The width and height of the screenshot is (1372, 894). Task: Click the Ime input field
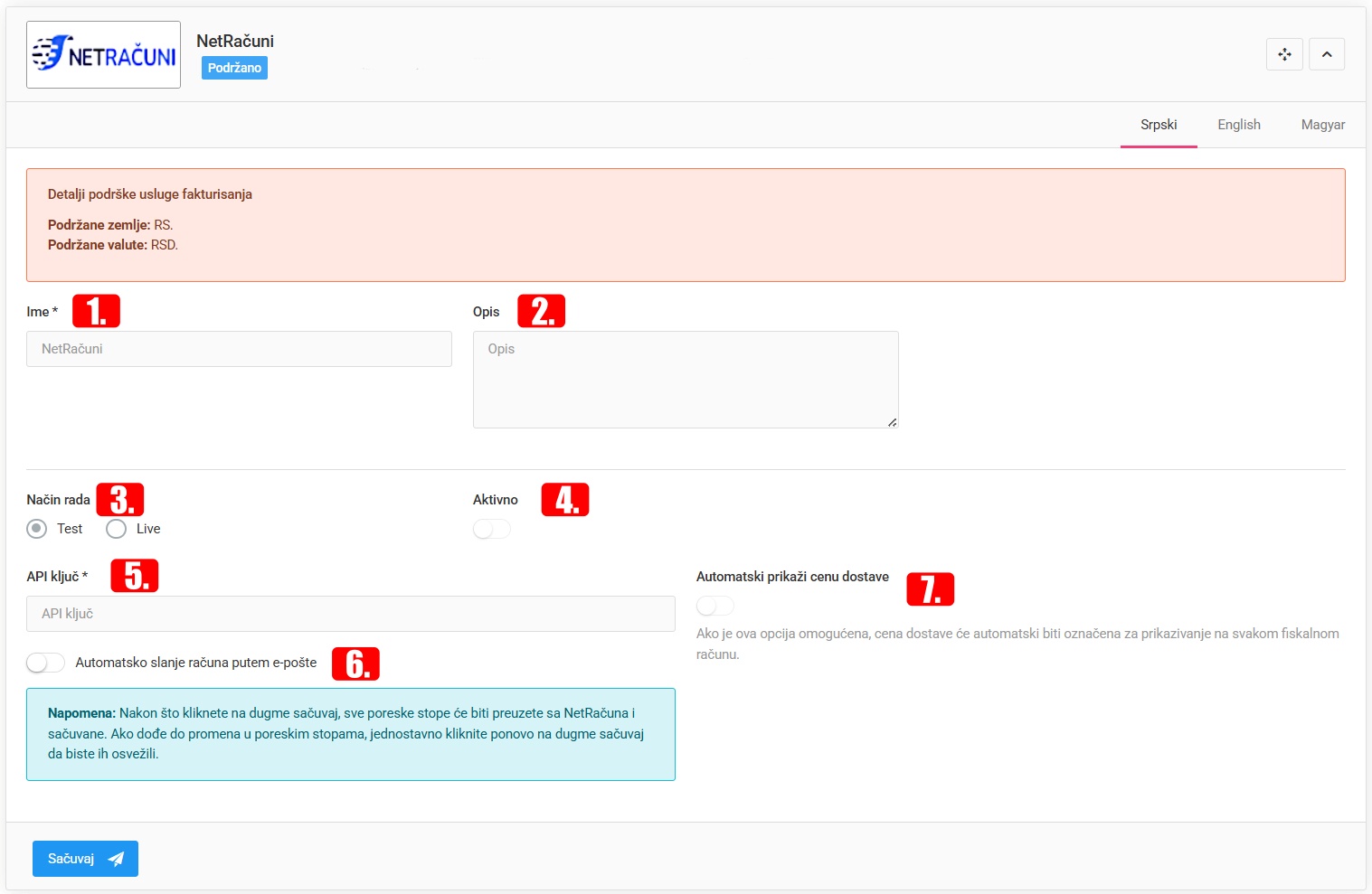[x=239, y=349]
